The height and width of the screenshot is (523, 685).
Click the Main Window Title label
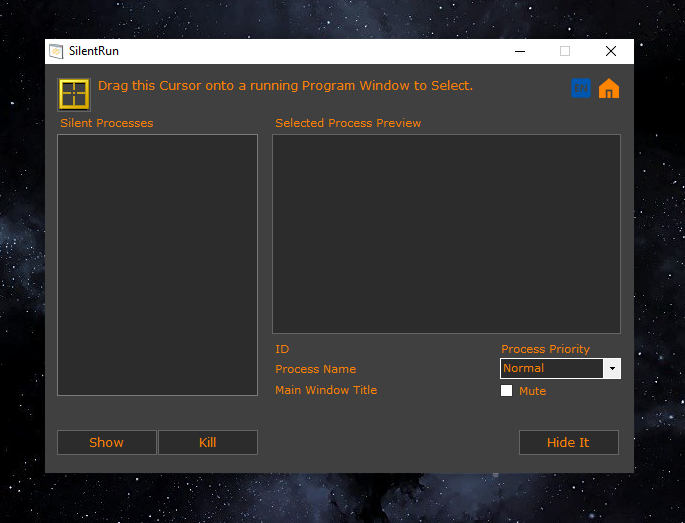(326, 390)
